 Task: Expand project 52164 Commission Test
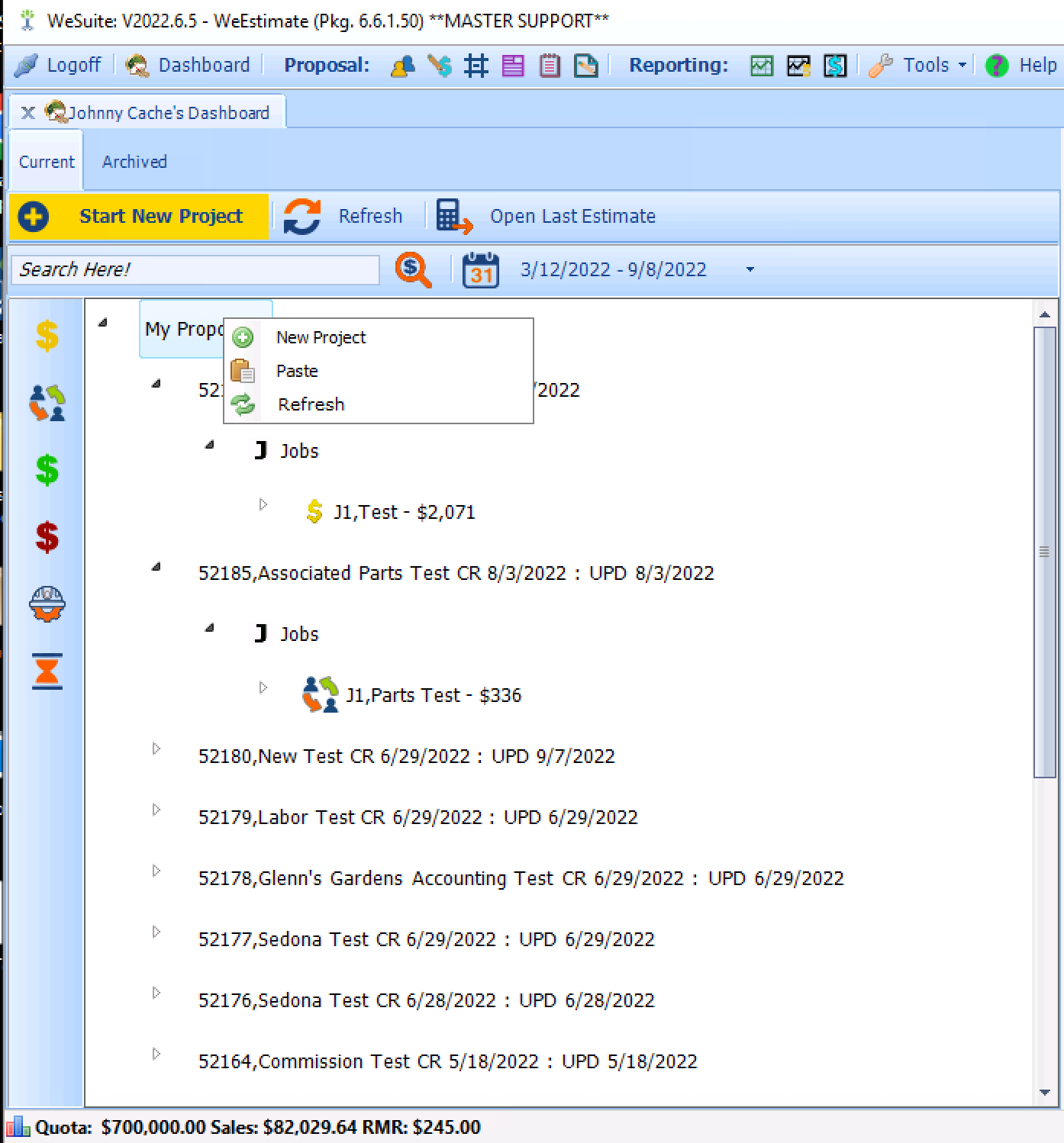click(156, 1054)
